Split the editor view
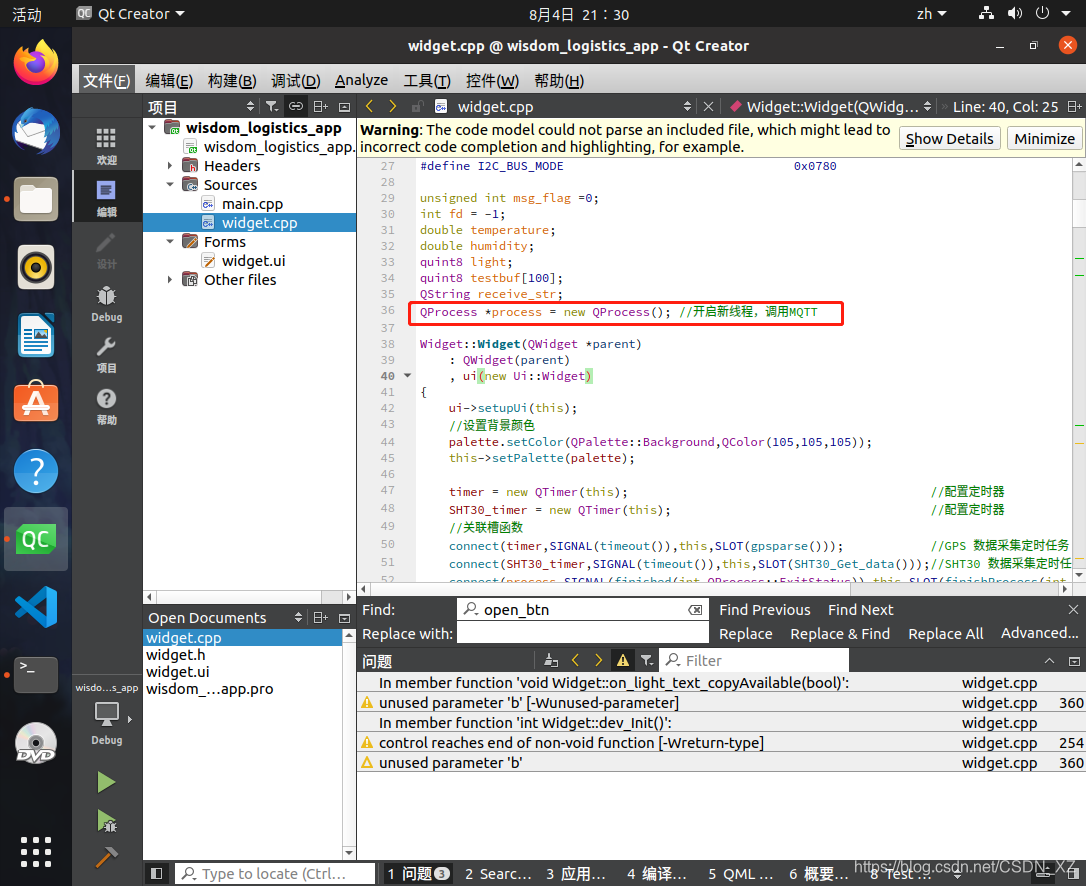The height and width of the screenshot is (886, 1086). [1074, 106]
